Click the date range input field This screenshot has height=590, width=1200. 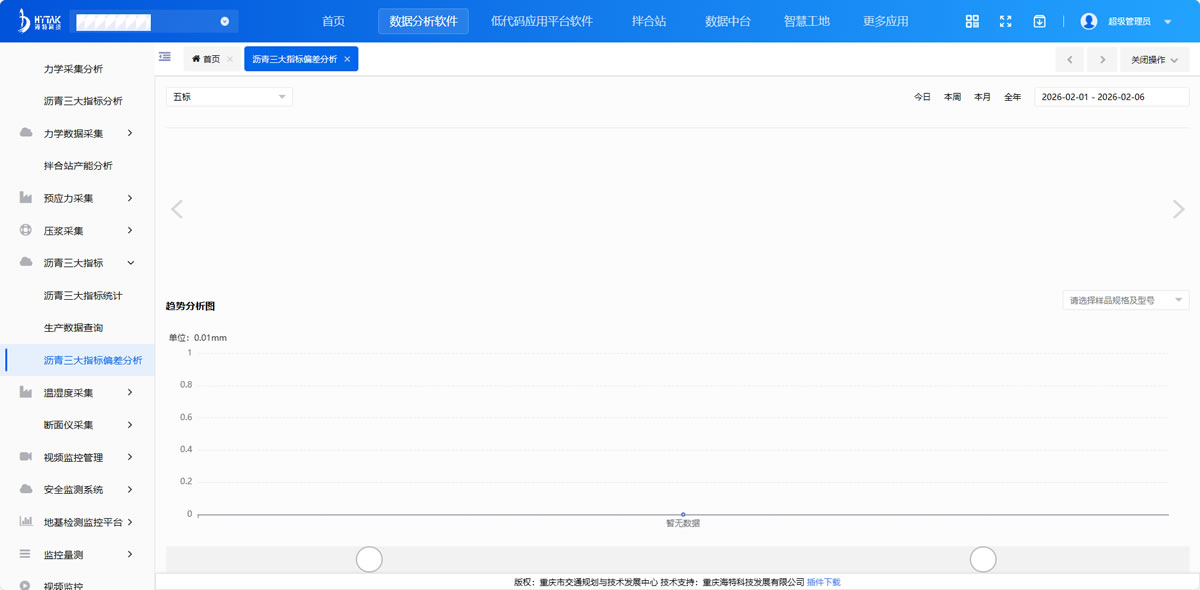click(1111, 97)
